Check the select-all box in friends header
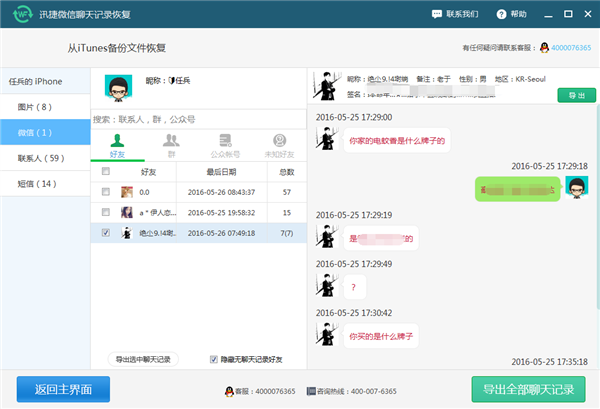 pyautogui.click(x=106, y=172)
